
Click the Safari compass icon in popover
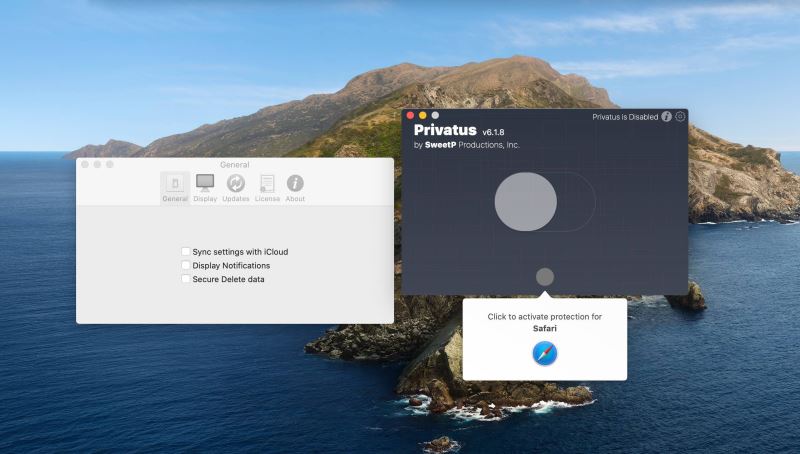point(545,354)
